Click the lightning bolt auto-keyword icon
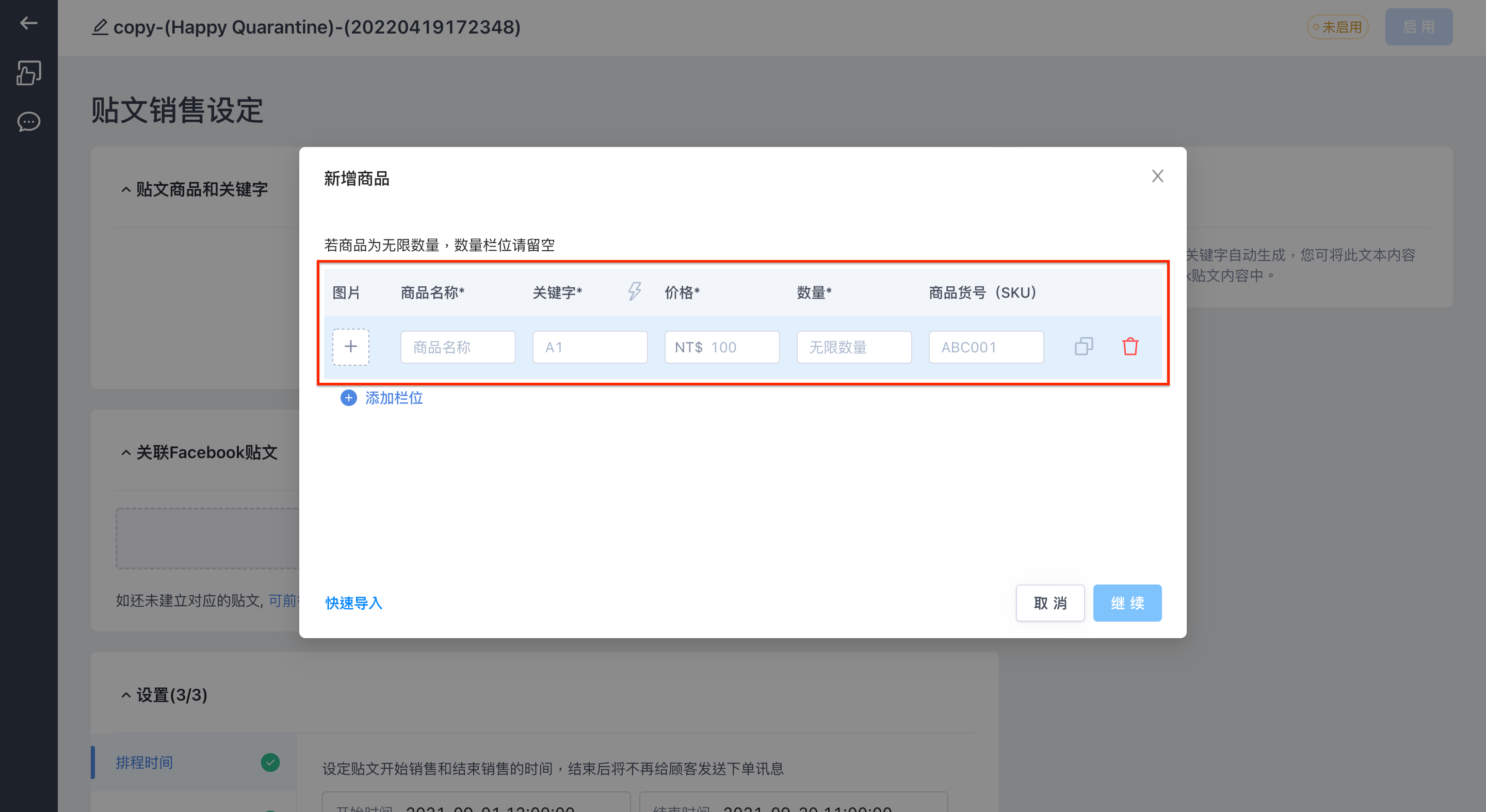Screen dimensions: 1486x812 click(634, 291)
